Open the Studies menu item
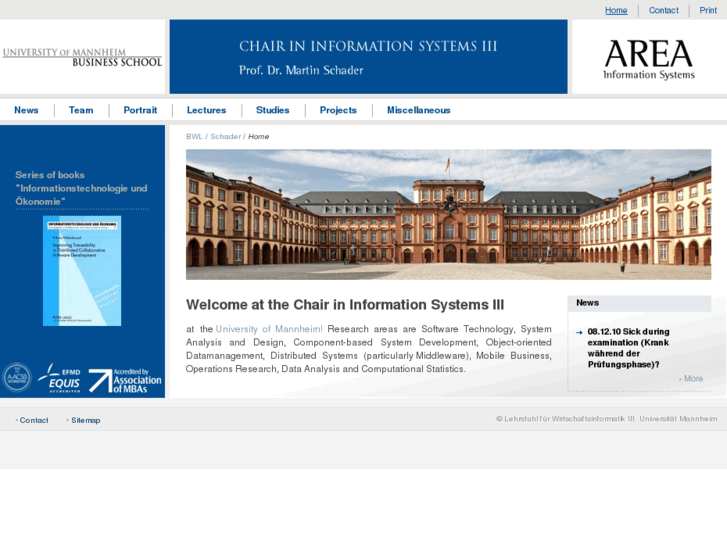The width and height of the screenshot is (727, 545). (x=273, y=110)
